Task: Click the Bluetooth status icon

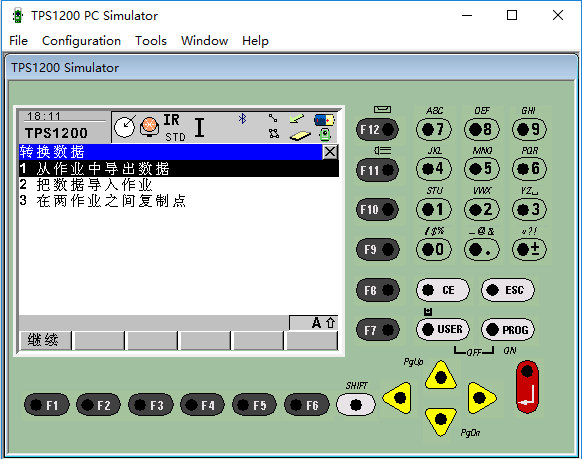Action: pos(242,119)
